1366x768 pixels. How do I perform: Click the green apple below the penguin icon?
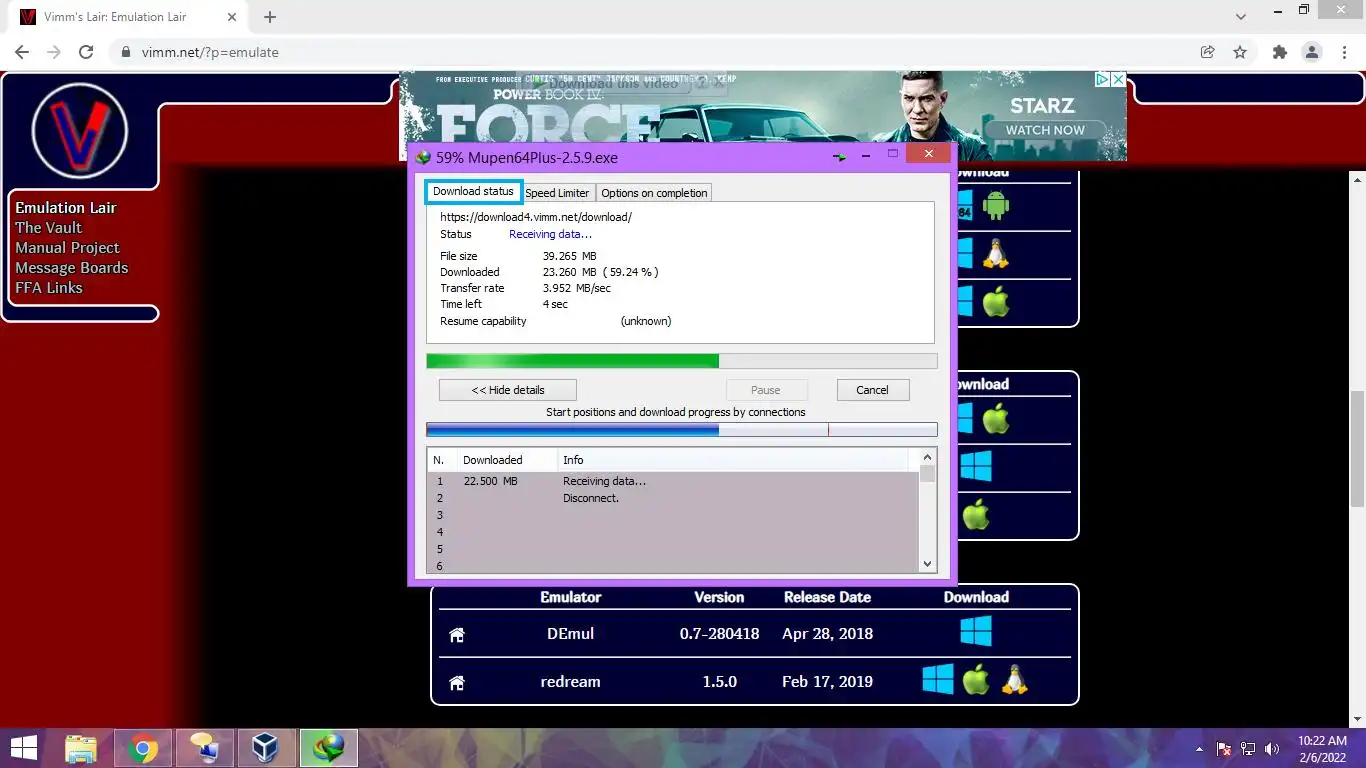pyautogui.click(x=995, y=301)
